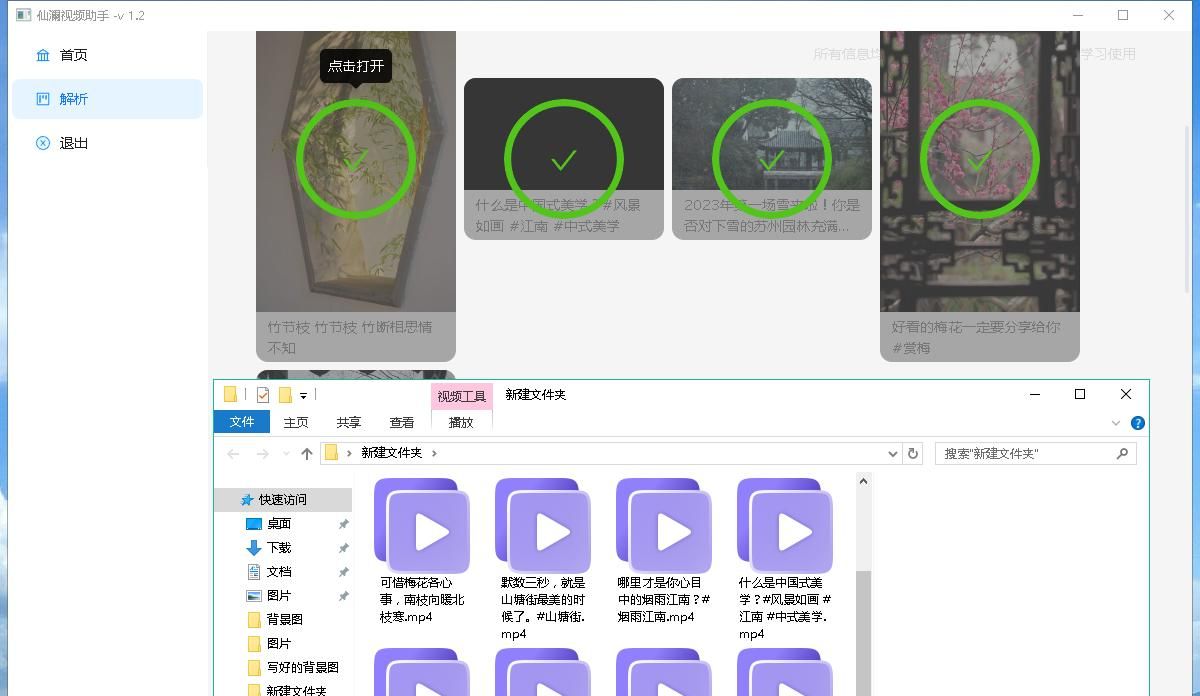
Task: Click green checkmark on 什么是中国式美学 card
Action: [564, 159]
